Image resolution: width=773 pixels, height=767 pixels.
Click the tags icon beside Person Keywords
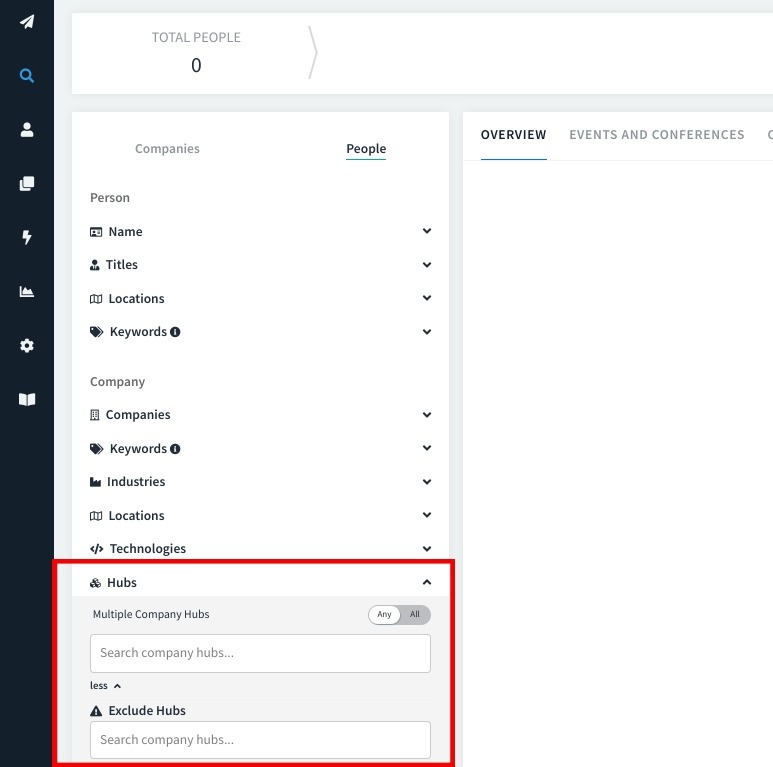click(x=97, y=332)
